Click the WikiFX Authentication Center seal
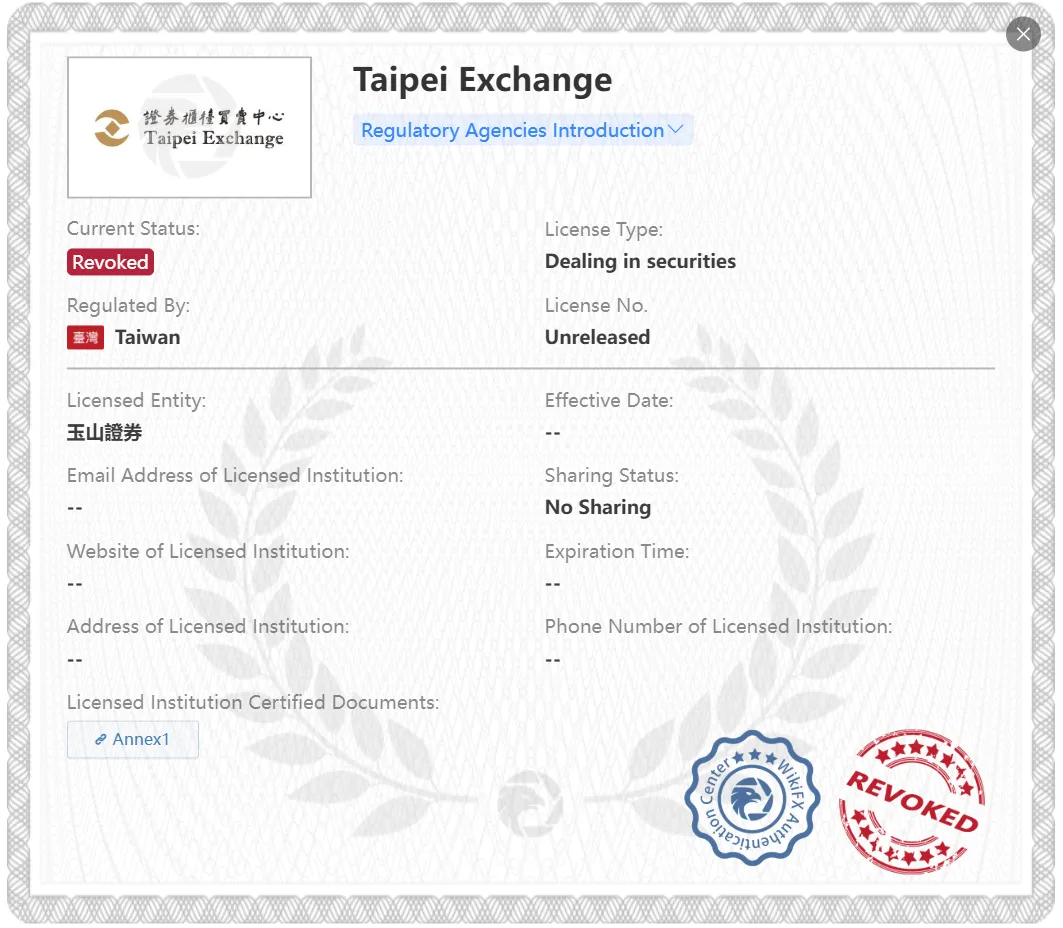The image size is (1063, 928). [x=752, y=798]
